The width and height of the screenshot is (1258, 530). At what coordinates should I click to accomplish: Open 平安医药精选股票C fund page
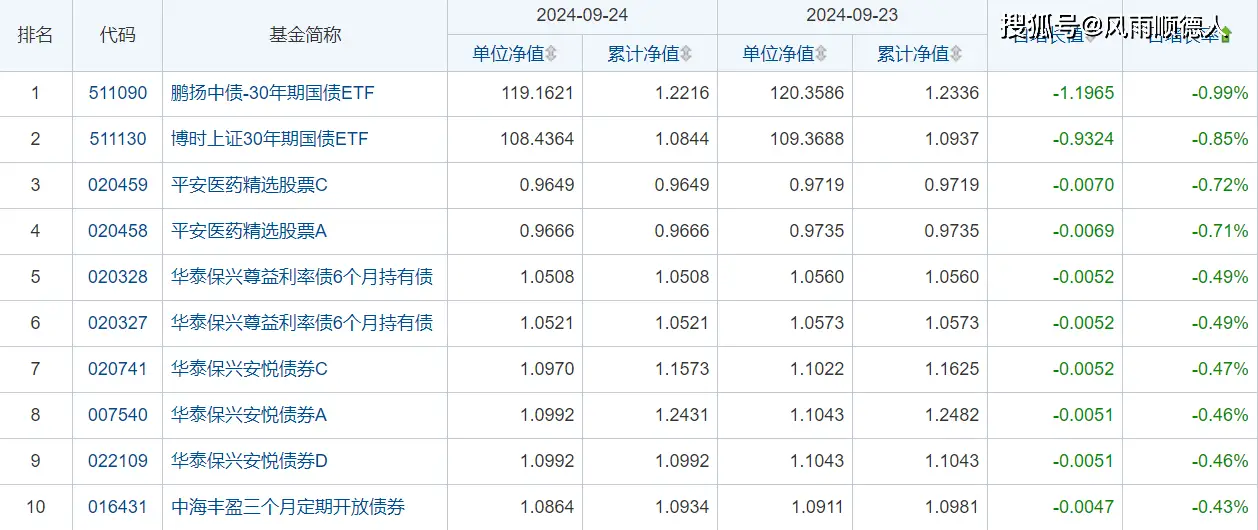tap(250, 185)
